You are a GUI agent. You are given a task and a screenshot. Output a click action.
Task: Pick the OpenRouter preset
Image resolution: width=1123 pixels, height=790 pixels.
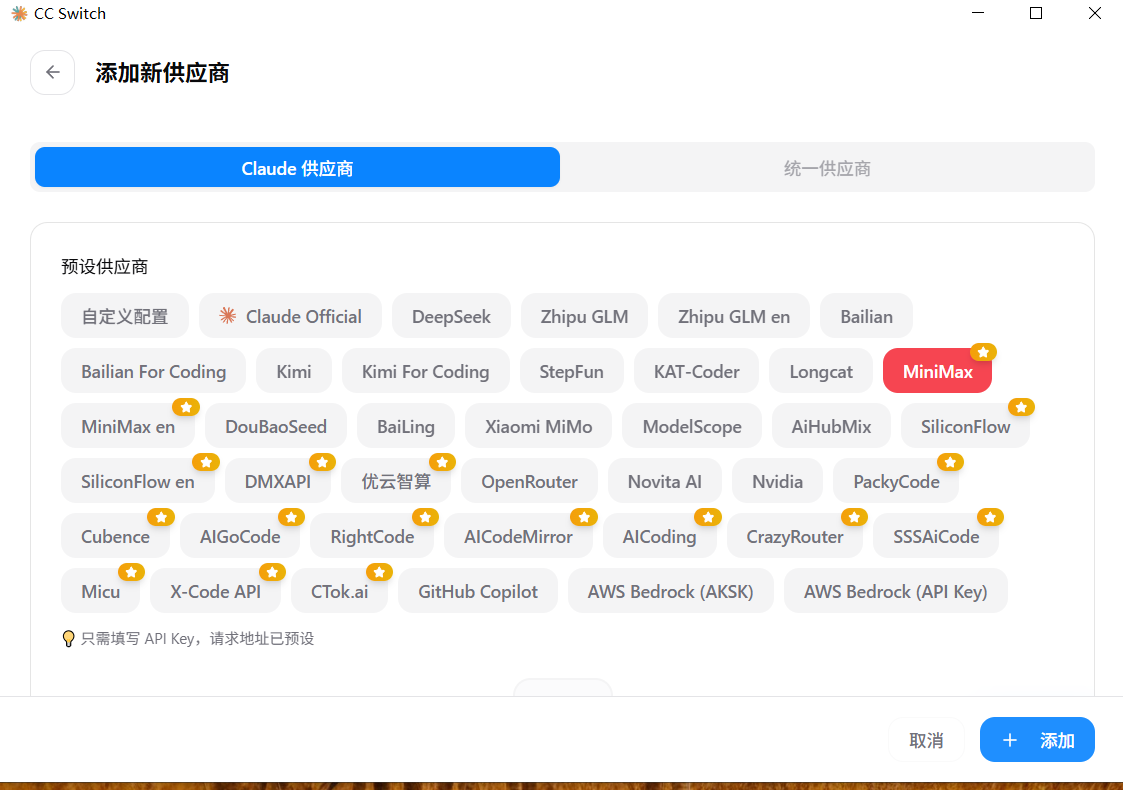point(529,481)
